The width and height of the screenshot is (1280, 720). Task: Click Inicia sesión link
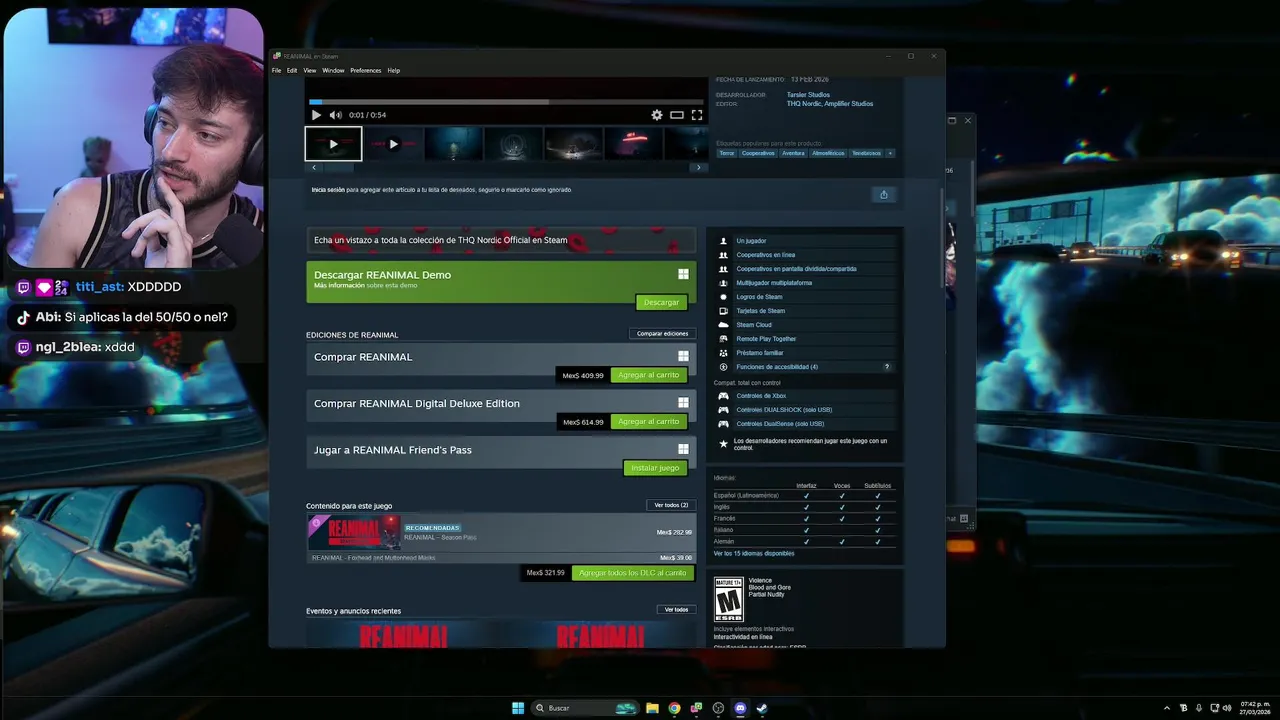point(327,189)
